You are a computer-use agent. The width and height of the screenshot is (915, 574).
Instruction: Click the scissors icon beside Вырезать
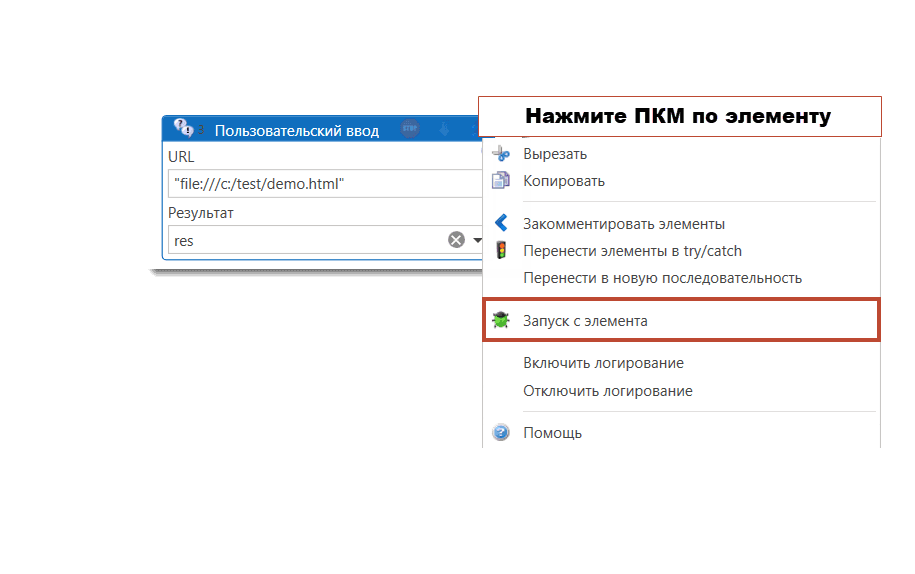pyautogui.click(x=502, y=154)
